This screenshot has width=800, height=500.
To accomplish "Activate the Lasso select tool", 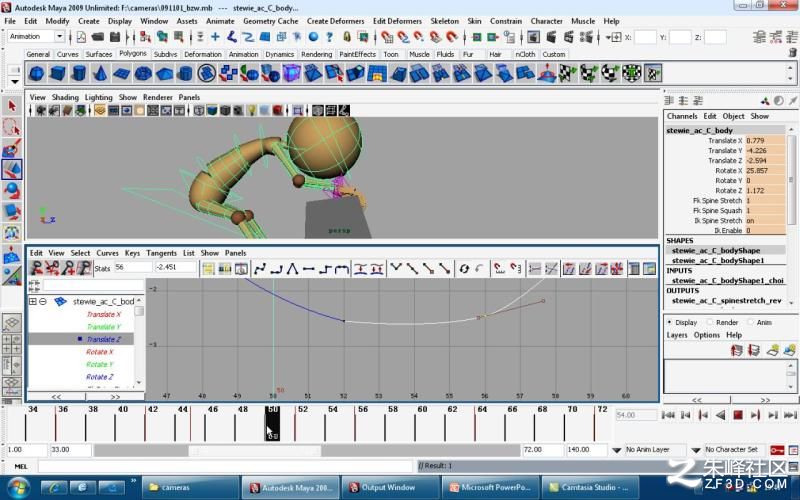I will [x=12, y=127].
